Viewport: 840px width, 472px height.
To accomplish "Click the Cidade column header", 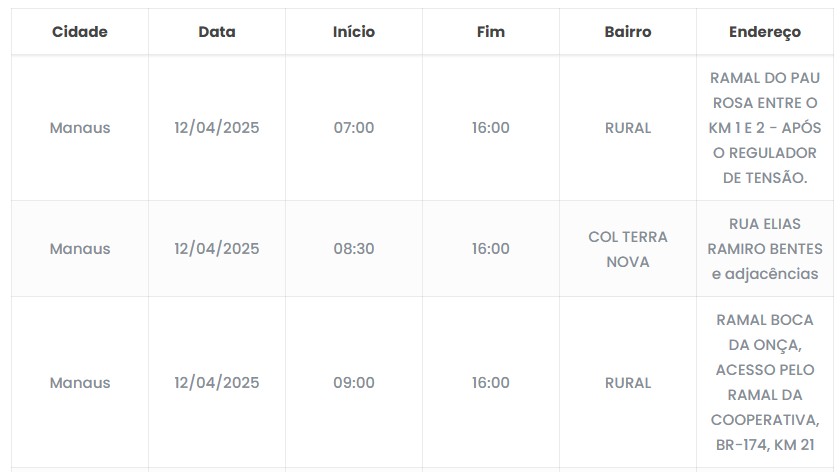I will 80,32.
